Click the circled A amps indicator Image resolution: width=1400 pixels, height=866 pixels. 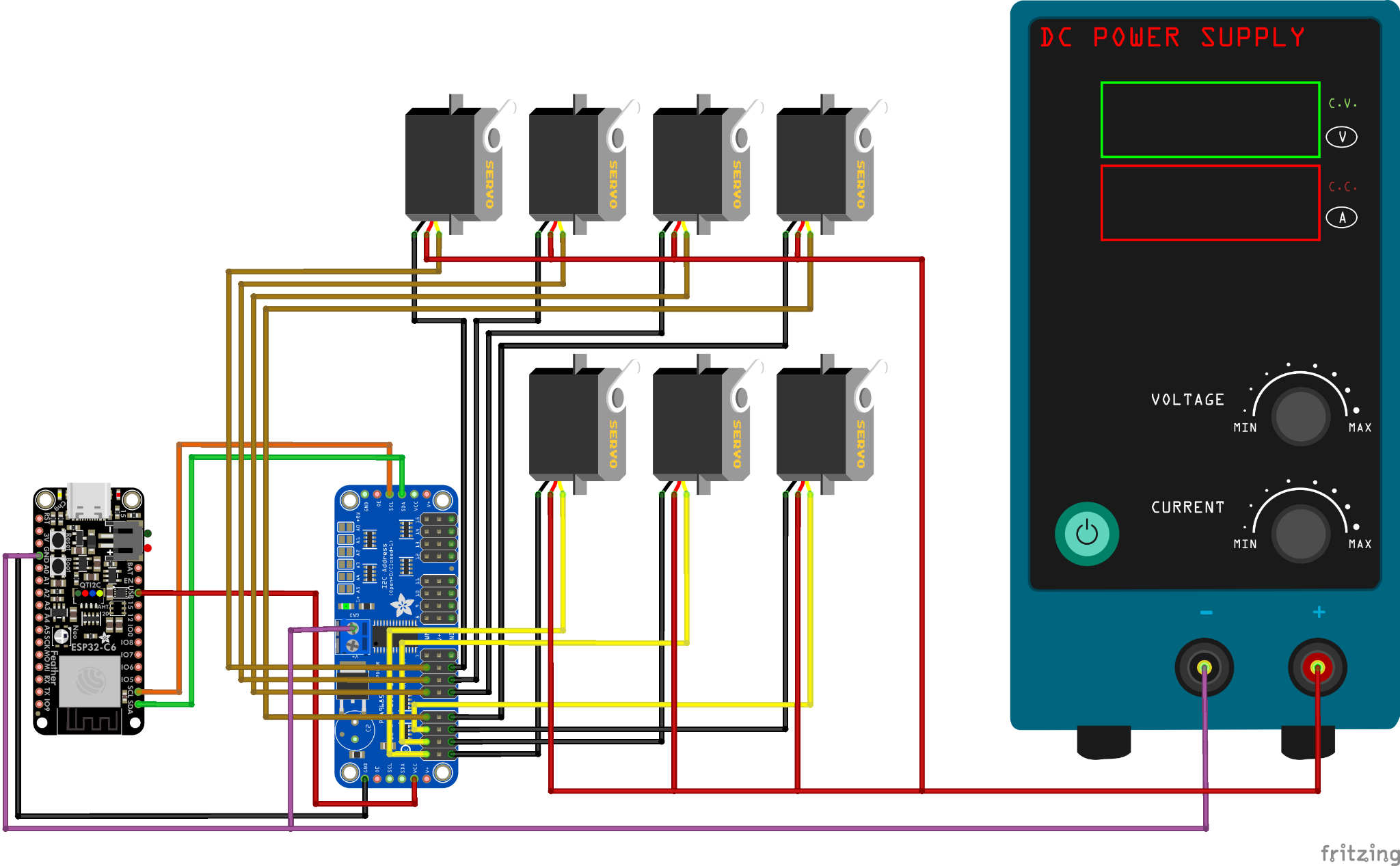click(x=1341, y=218)
